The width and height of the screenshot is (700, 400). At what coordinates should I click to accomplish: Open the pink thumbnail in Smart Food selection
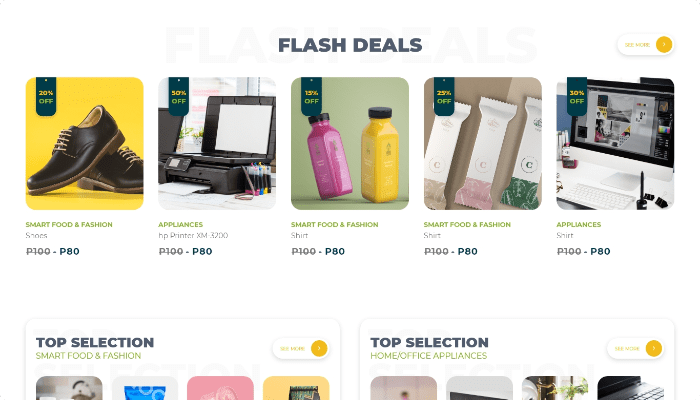point(220,388)
